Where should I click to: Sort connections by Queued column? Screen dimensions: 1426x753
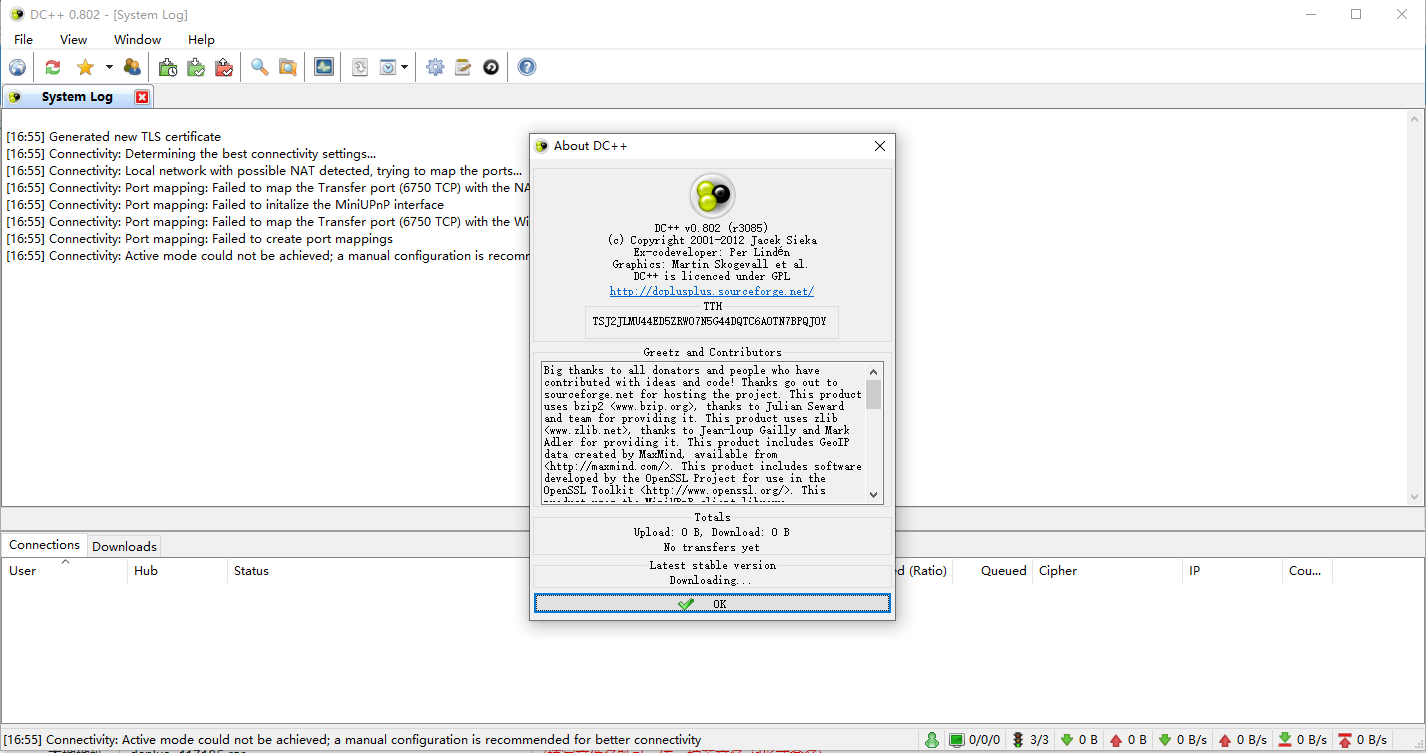[x=993, y=571]
